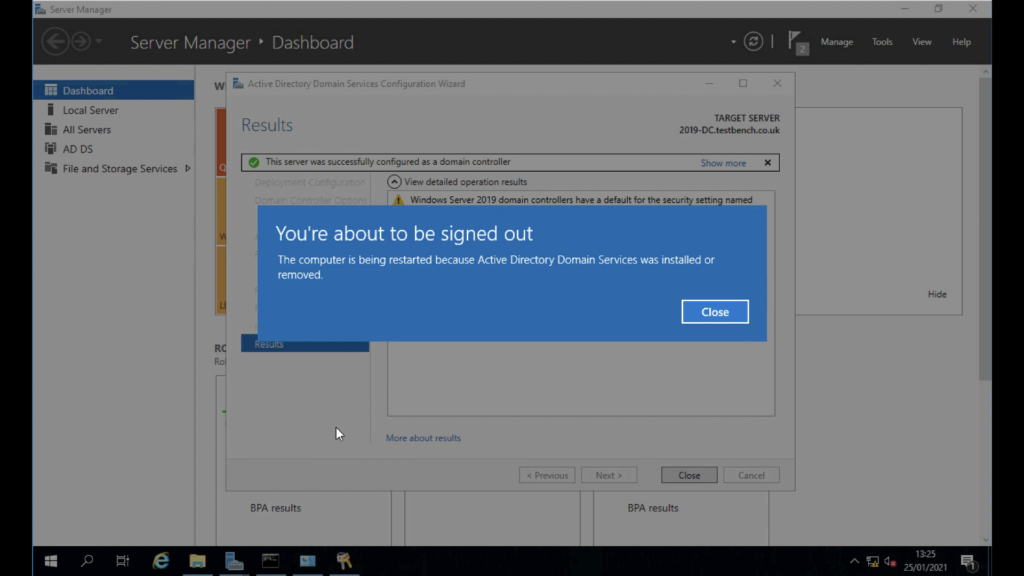Screen dimensions: 1024x576
Task: Click the AD DS icon in sidebar
Action: [x=50, y=149]
